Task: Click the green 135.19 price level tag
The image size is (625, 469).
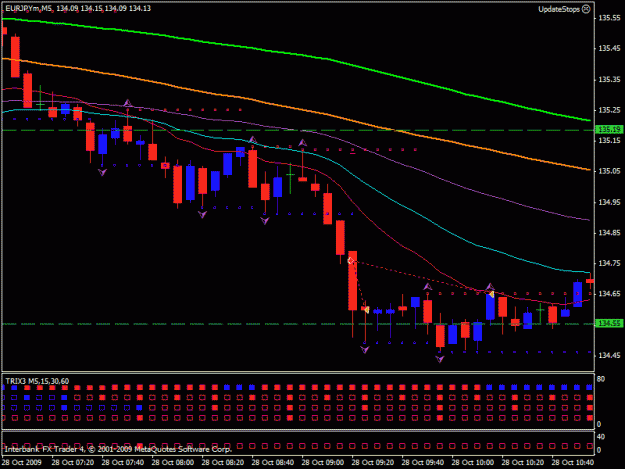Action: (609, 130)
